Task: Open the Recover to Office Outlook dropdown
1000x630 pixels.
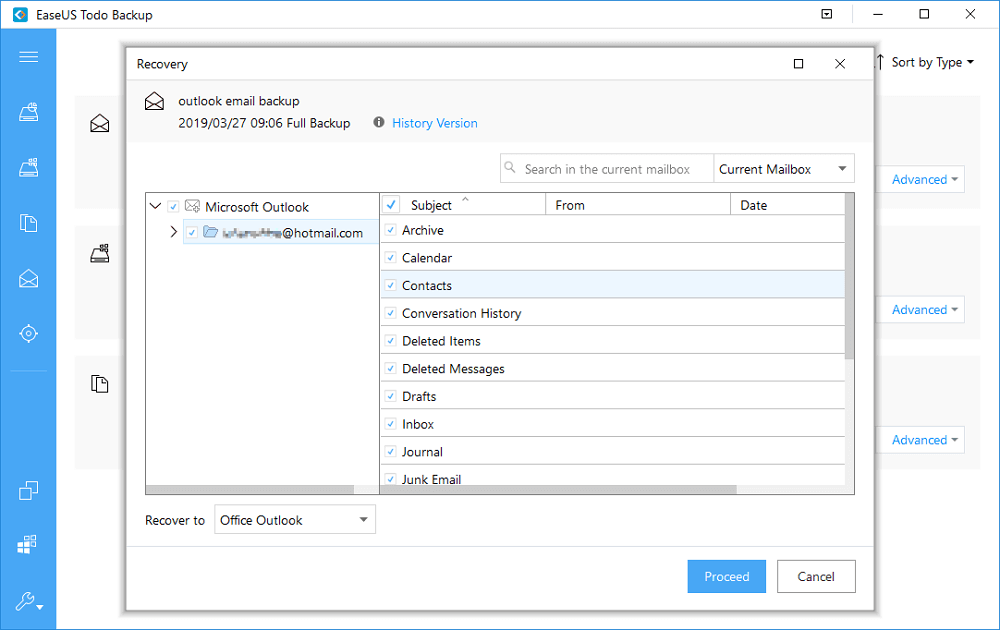Action: (x=295, y=520)
